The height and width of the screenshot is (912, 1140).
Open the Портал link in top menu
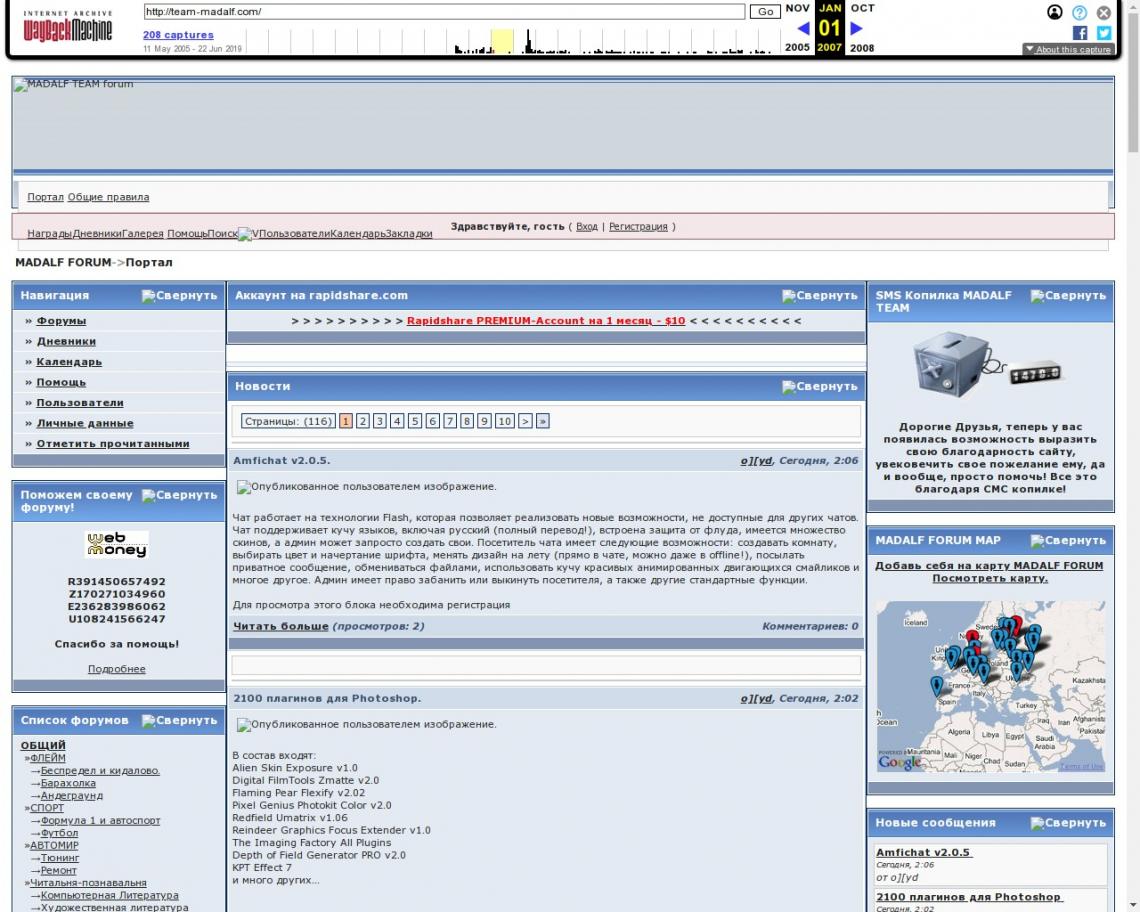click(x=46, y=197)
